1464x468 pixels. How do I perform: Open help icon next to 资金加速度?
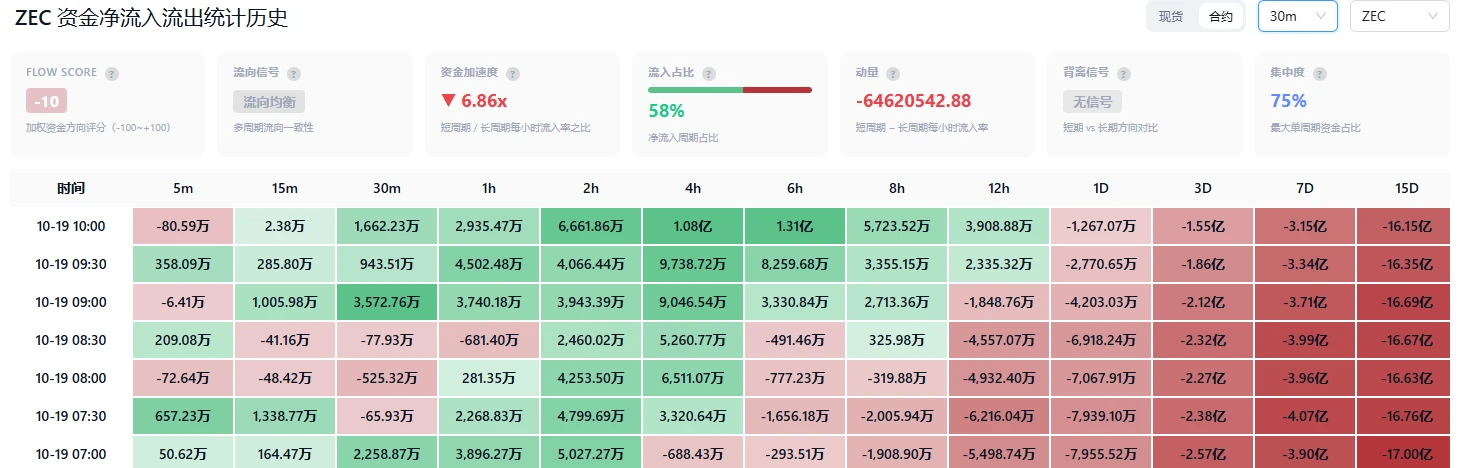point(513,74)
